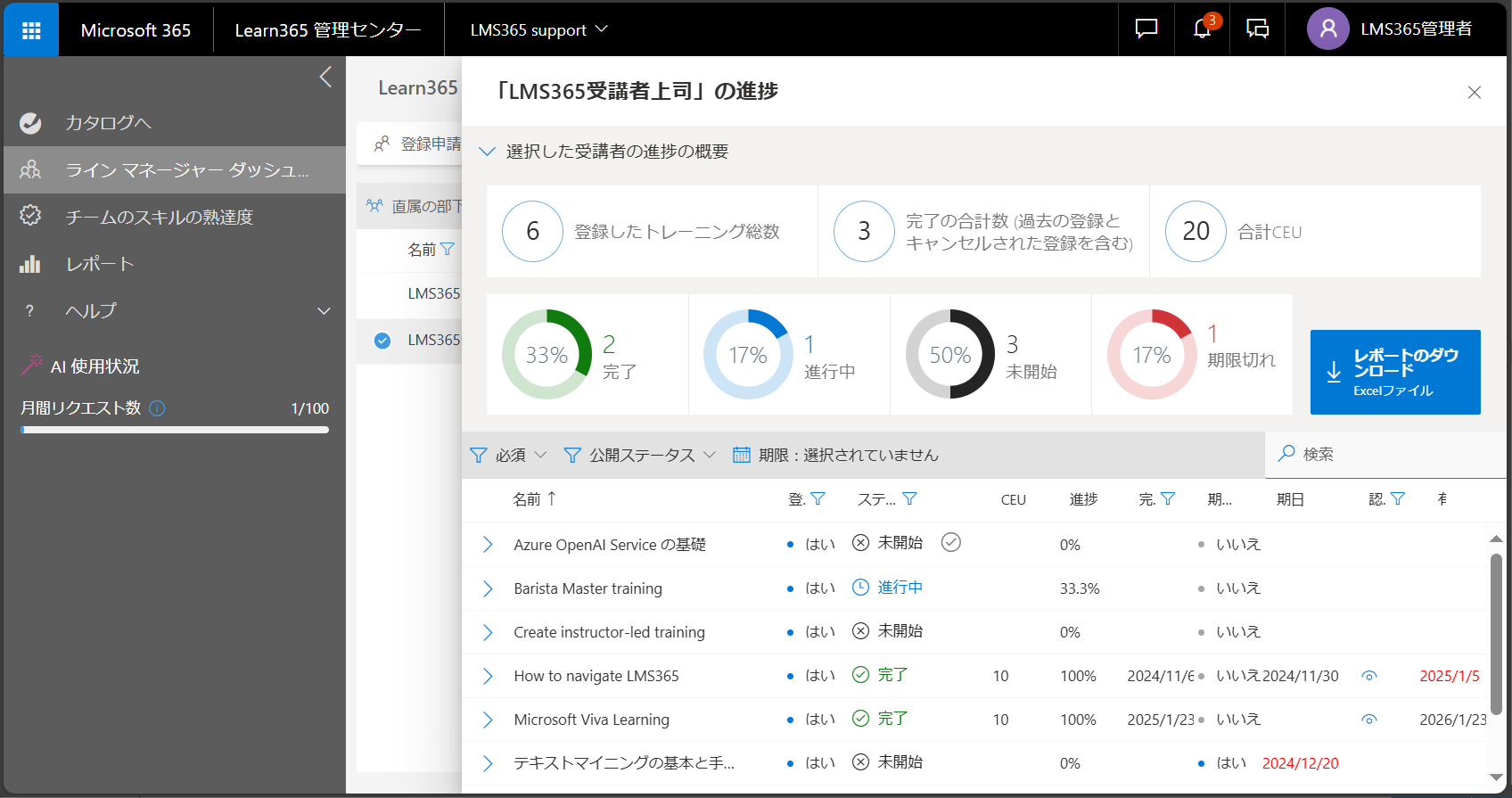Viewport: 1512px width, 798px height.
Task: Filter by ステ... status column
Action: coord(909,498)
